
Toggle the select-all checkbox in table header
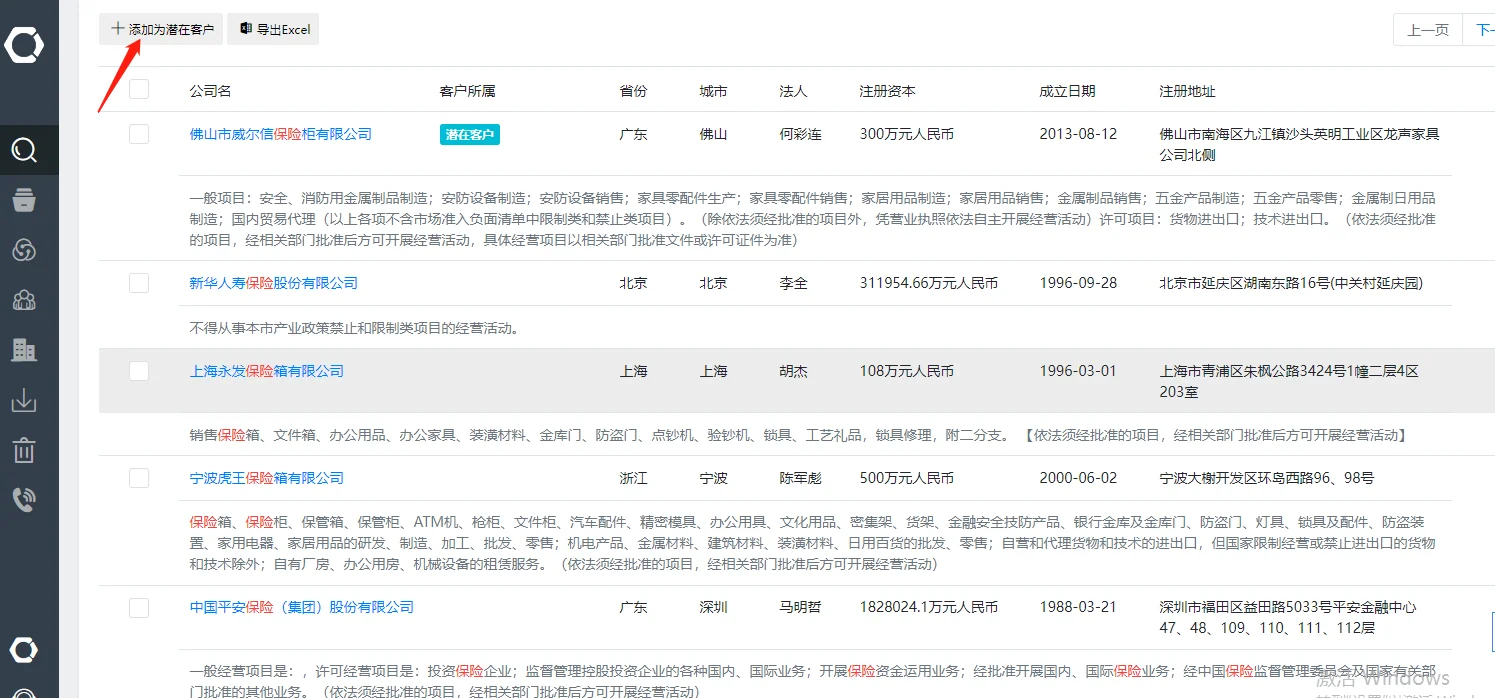[x=139, y=89]
